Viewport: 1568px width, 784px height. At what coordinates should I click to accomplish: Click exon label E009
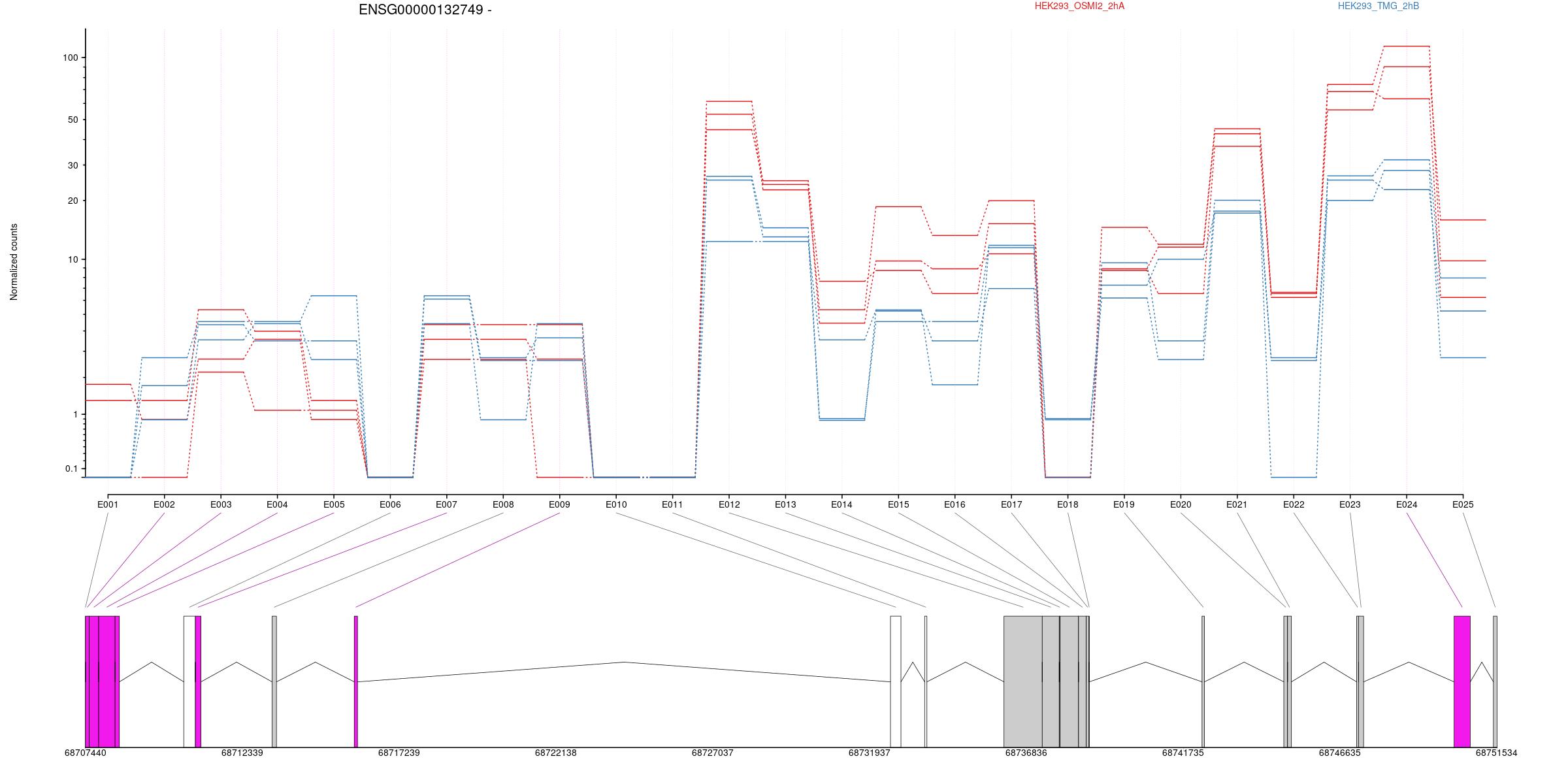click(x=559, y=504)
